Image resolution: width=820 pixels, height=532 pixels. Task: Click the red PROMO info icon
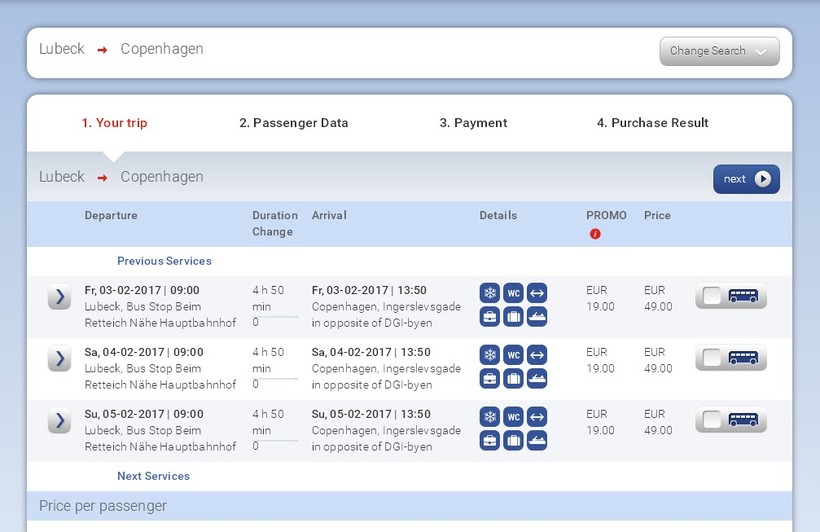coord(595,234)
